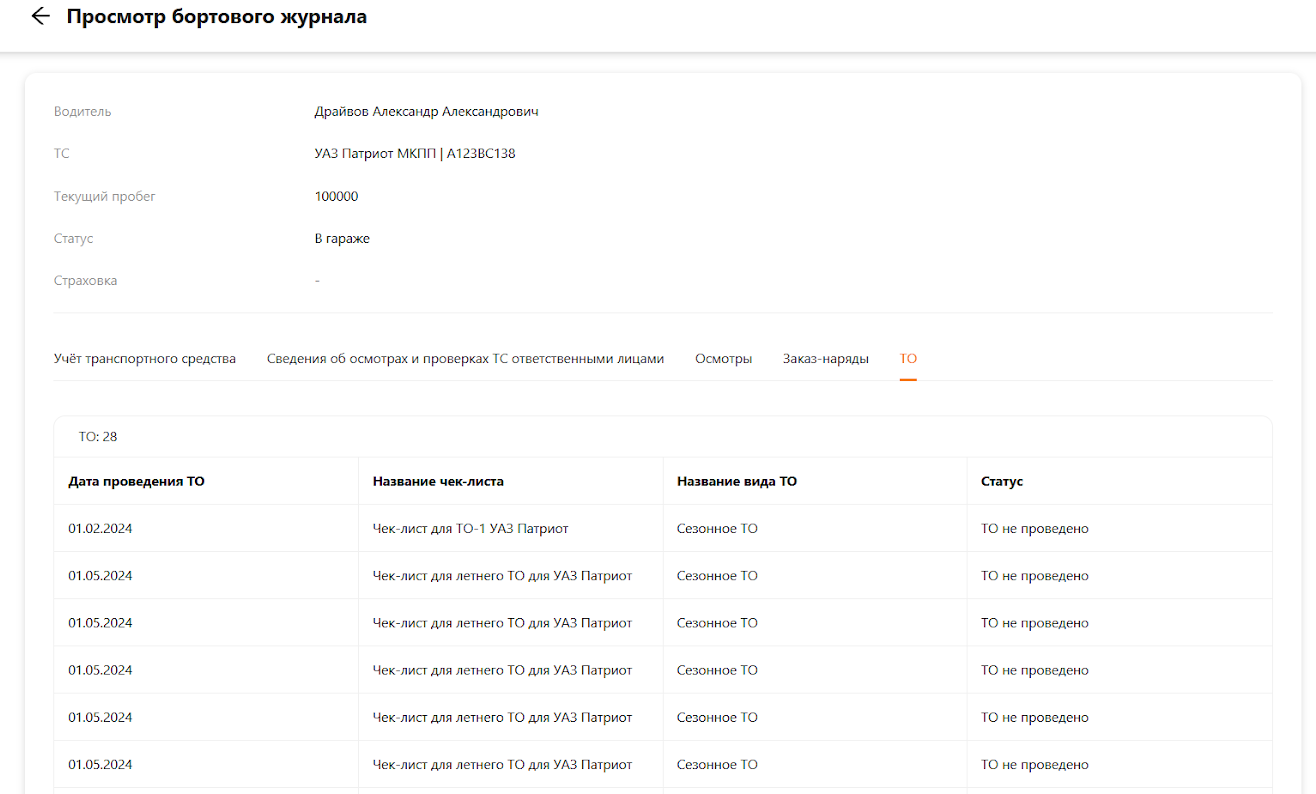Select the Осмотры tab
The height and width of the screenshot is (794, 1316).
point(723,359)
